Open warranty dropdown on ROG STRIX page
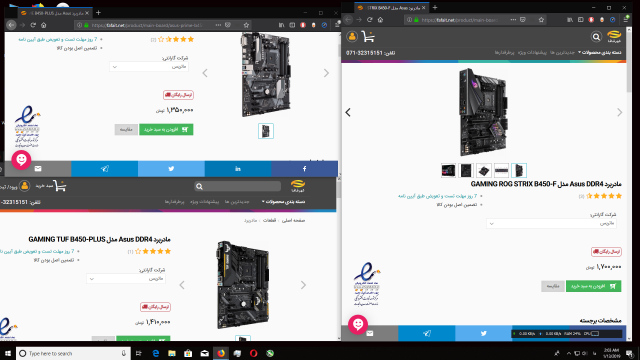Screen dimensions: 640x360 pyautogui.click(x=551, y=224)
